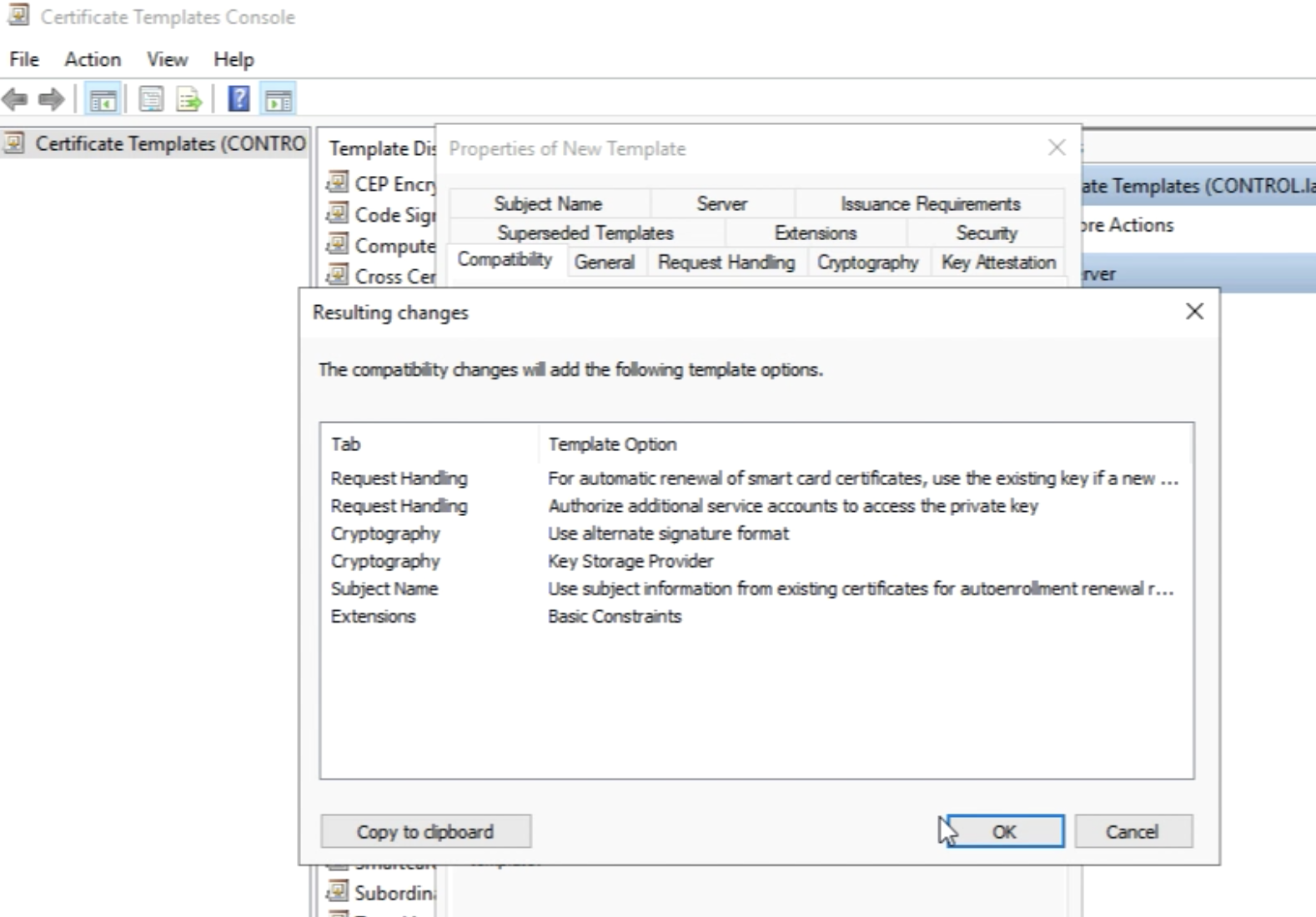Viewport: 1316px width, 917px height.
Task: Click the Forward arrow in toolbar
Action: (x=52, y=100)
